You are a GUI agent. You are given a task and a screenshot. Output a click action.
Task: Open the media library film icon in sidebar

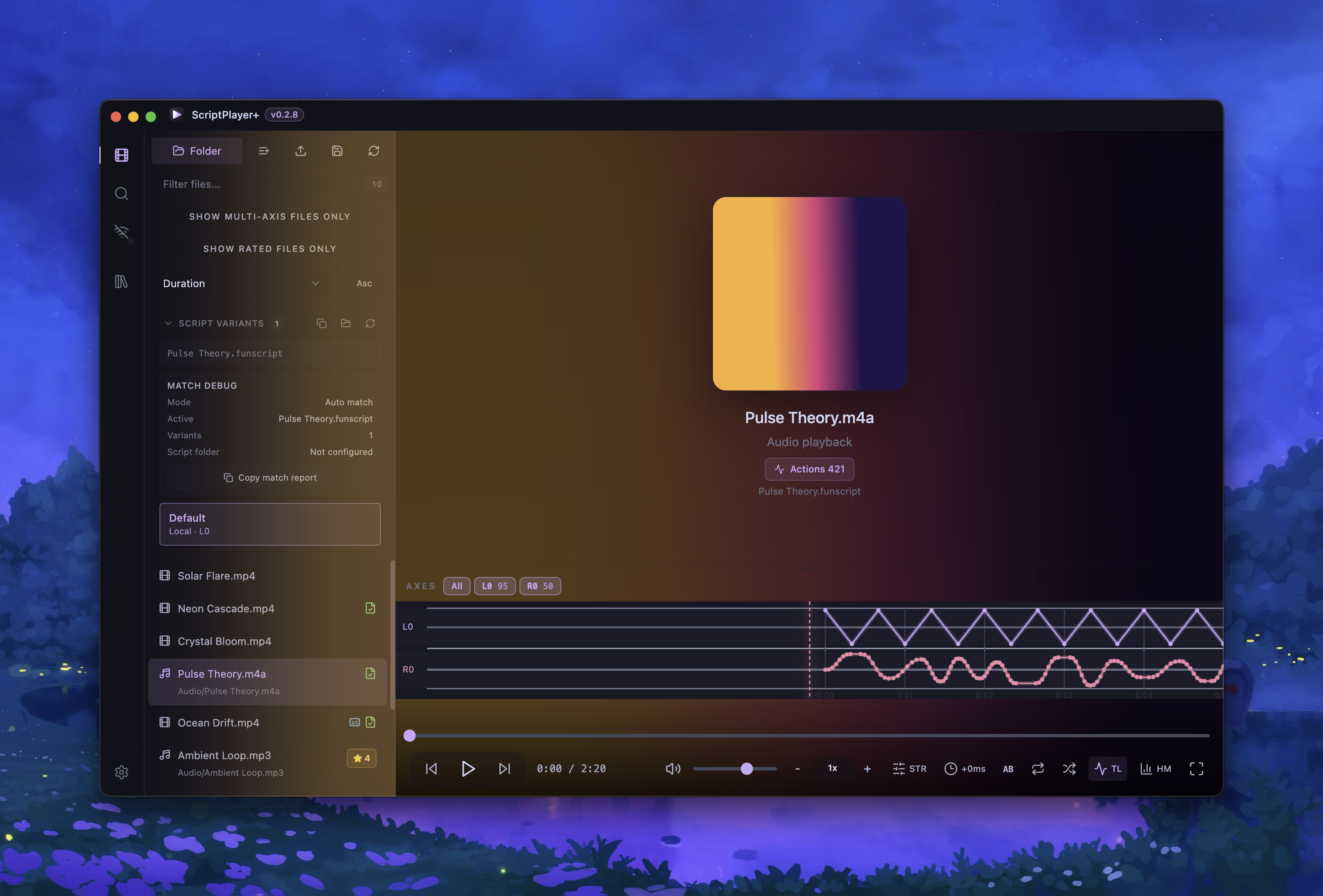click(x=121, y=155)
